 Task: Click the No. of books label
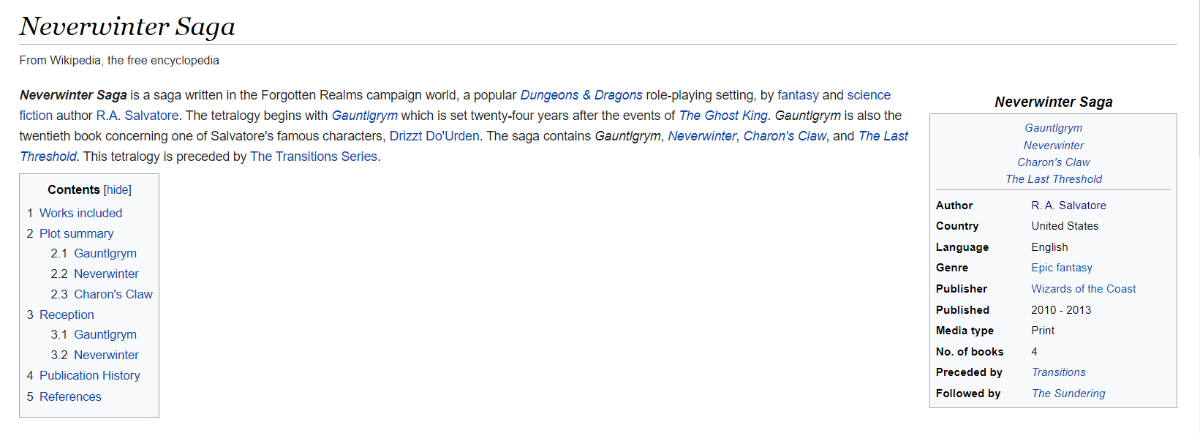(970, 352)
